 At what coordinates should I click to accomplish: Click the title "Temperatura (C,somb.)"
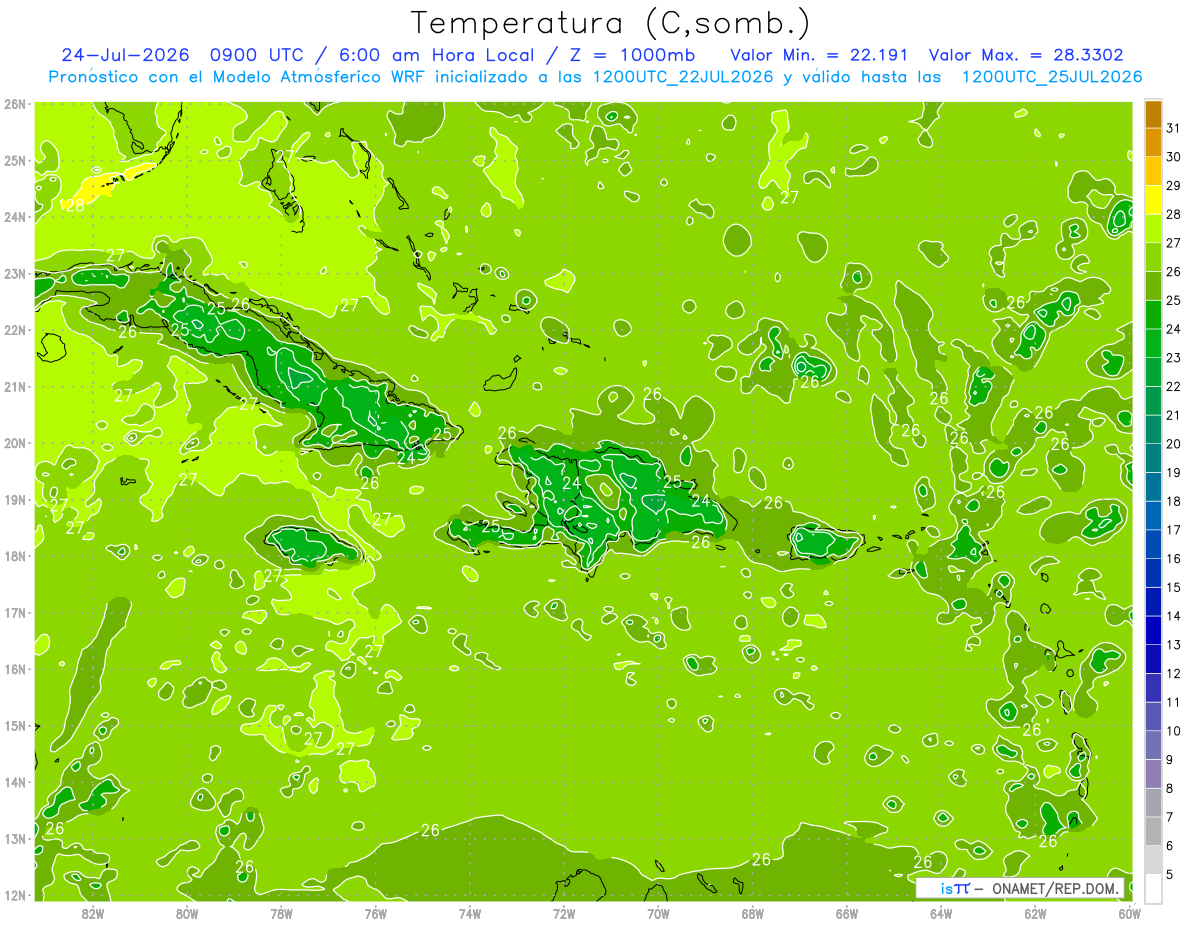coord(611,23)
